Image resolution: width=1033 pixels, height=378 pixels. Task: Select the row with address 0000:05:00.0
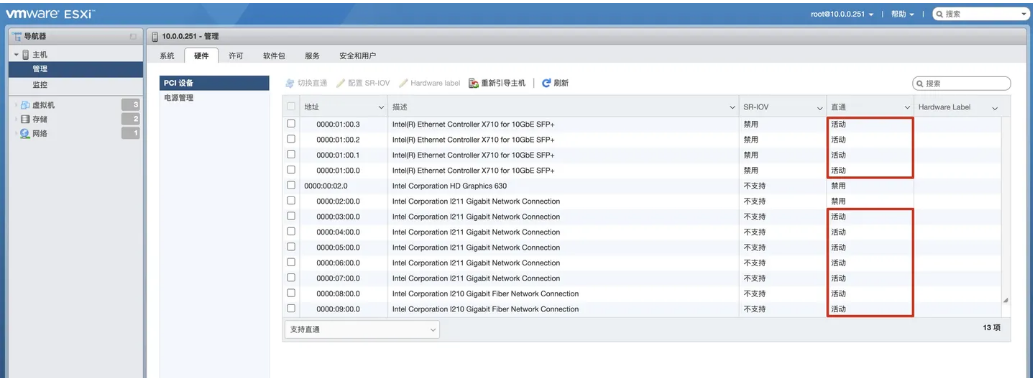coord(642,248)
